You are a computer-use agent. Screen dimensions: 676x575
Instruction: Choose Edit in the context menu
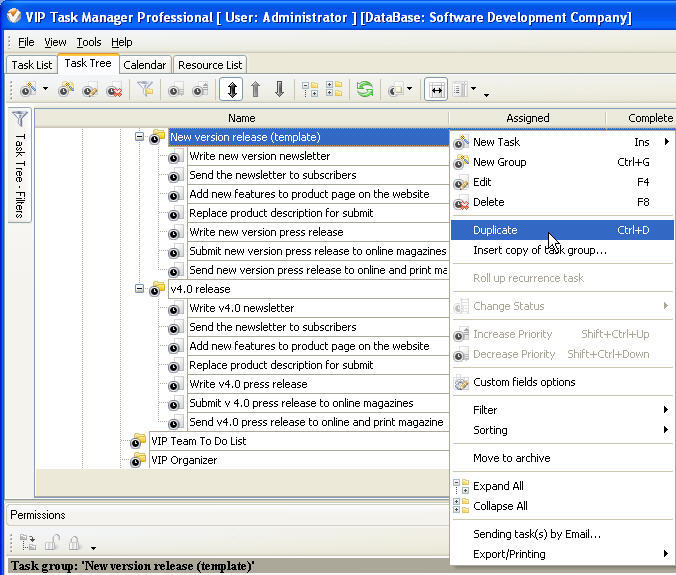coord(562,182)
